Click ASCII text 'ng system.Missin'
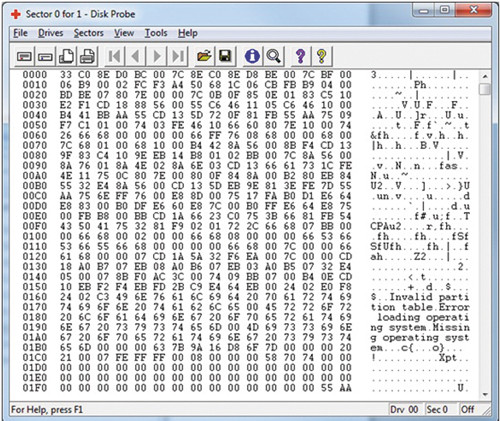 420,327
